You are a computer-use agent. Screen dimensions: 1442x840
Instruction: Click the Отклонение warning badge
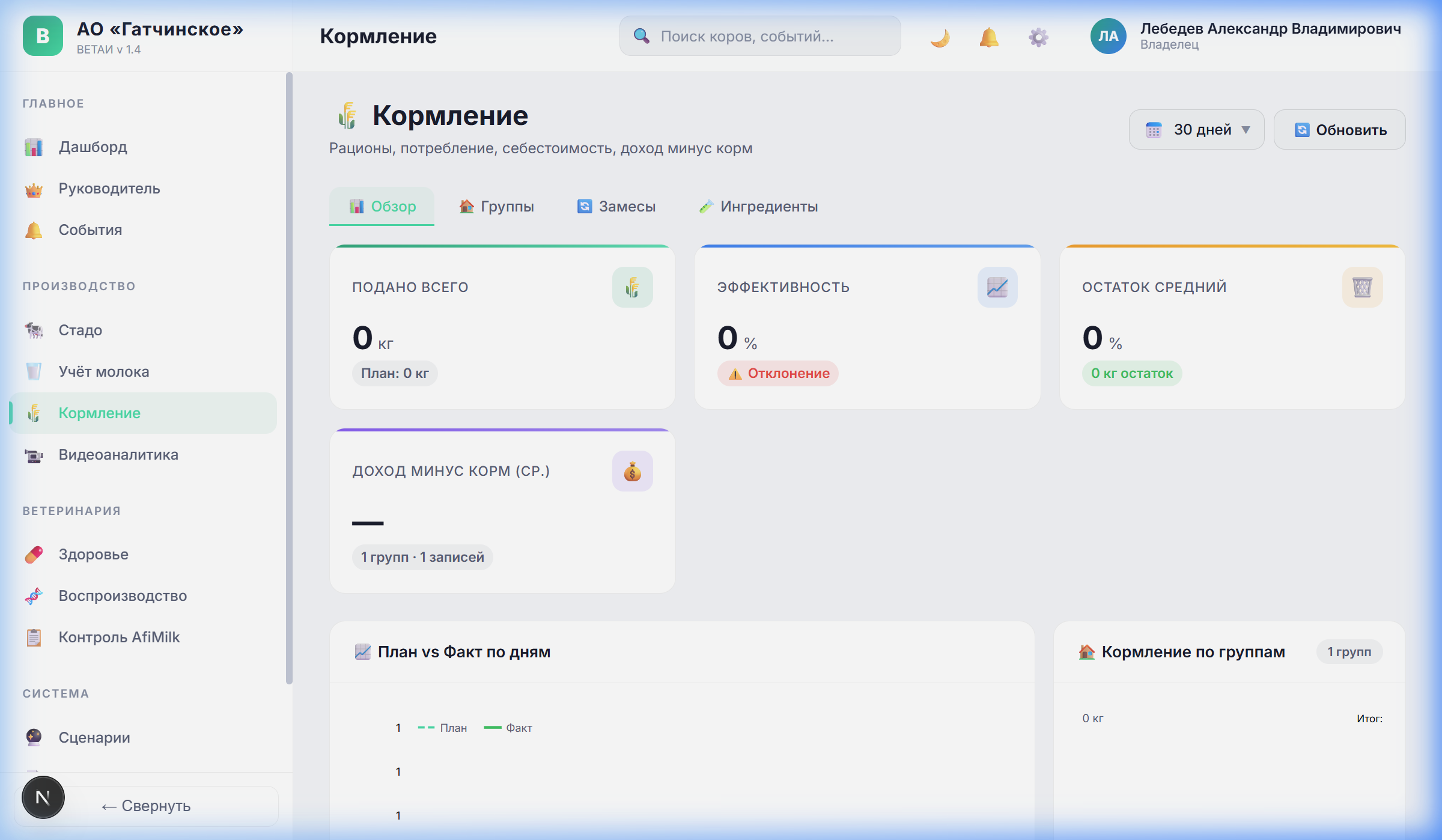777,373
